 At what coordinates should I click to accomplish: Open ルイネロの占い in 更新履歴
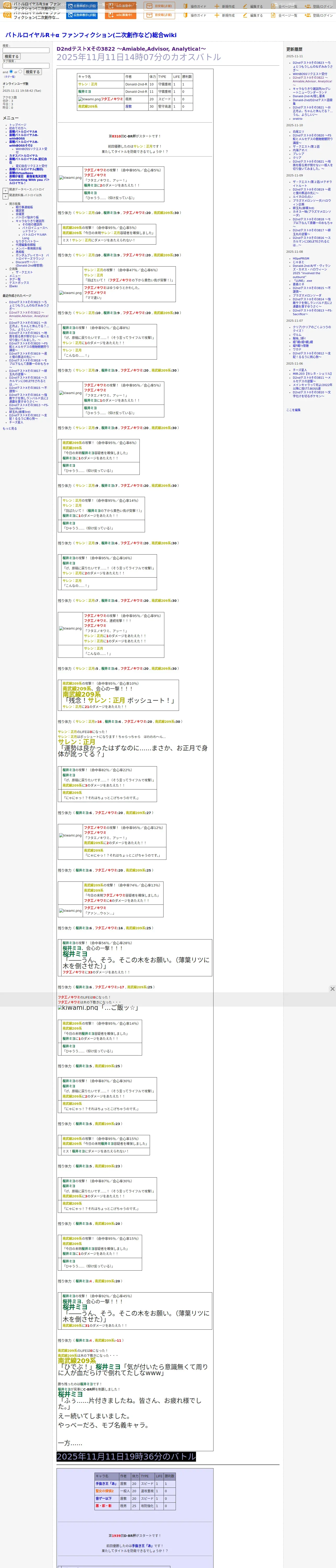pyautogui.click(x=303, y=197)
